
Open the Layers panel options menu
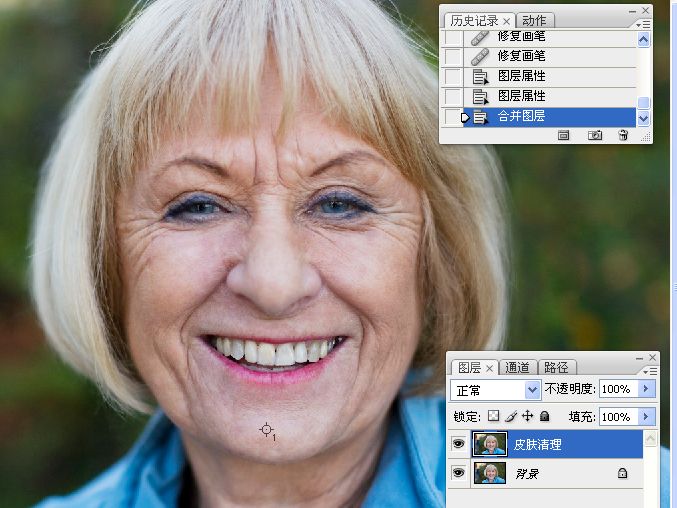[x=650, y=371]
